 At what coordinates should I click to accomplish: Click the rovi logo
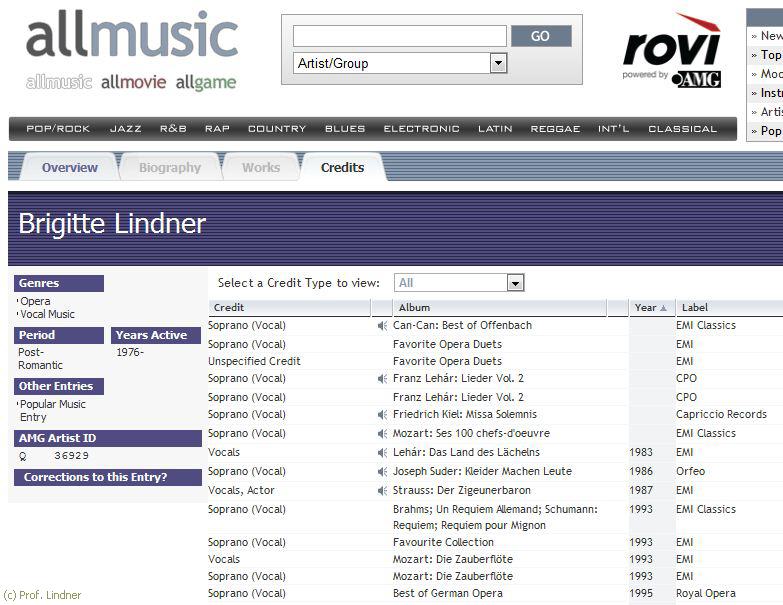coord(671,50)
